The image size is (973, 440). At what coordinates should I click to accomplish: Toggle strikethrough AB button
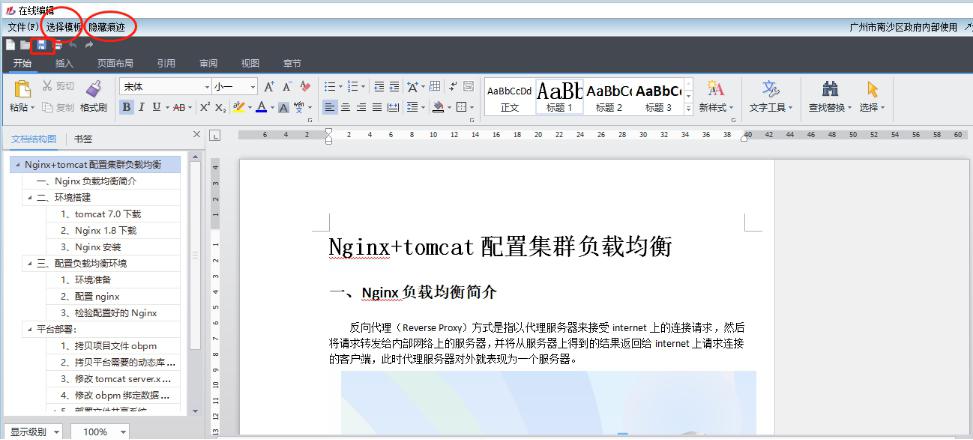click(179, 107)
